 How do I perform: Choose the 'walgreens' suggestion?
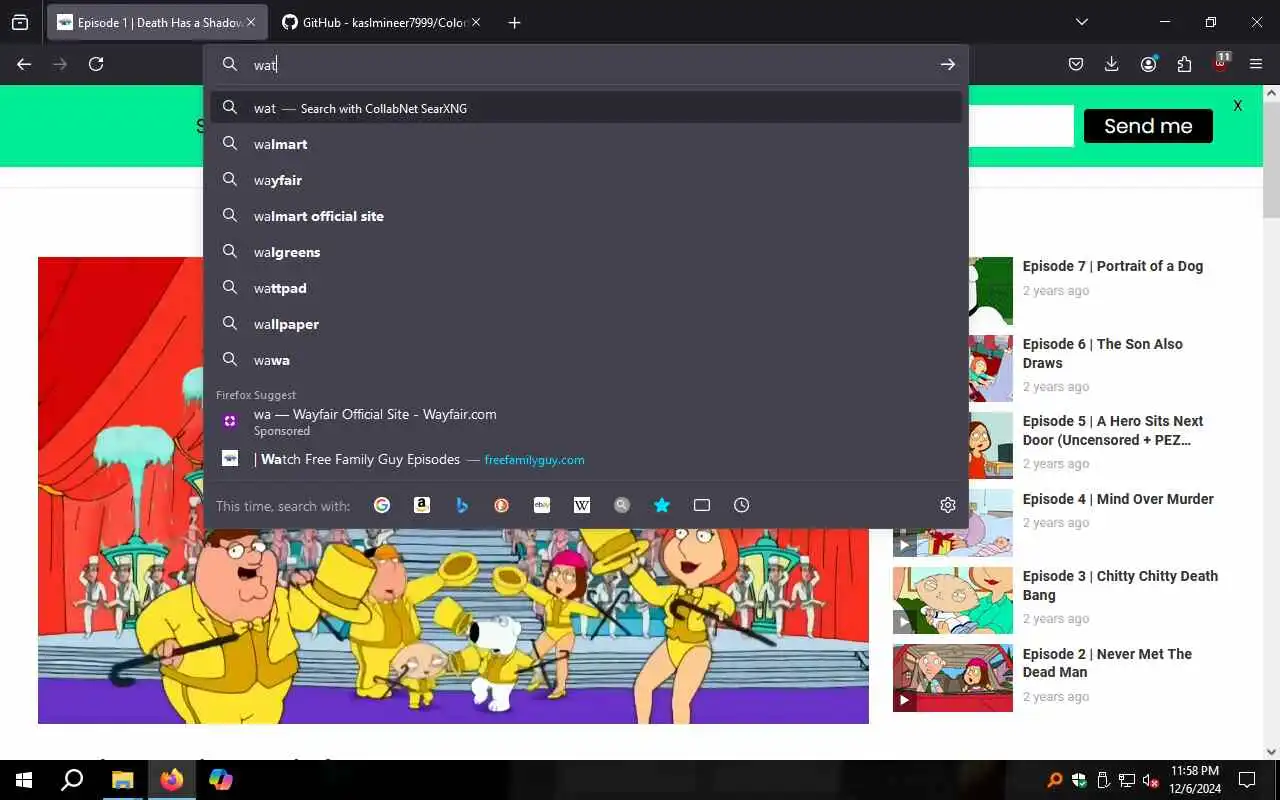pyautogui.click(x=586, y=252)
